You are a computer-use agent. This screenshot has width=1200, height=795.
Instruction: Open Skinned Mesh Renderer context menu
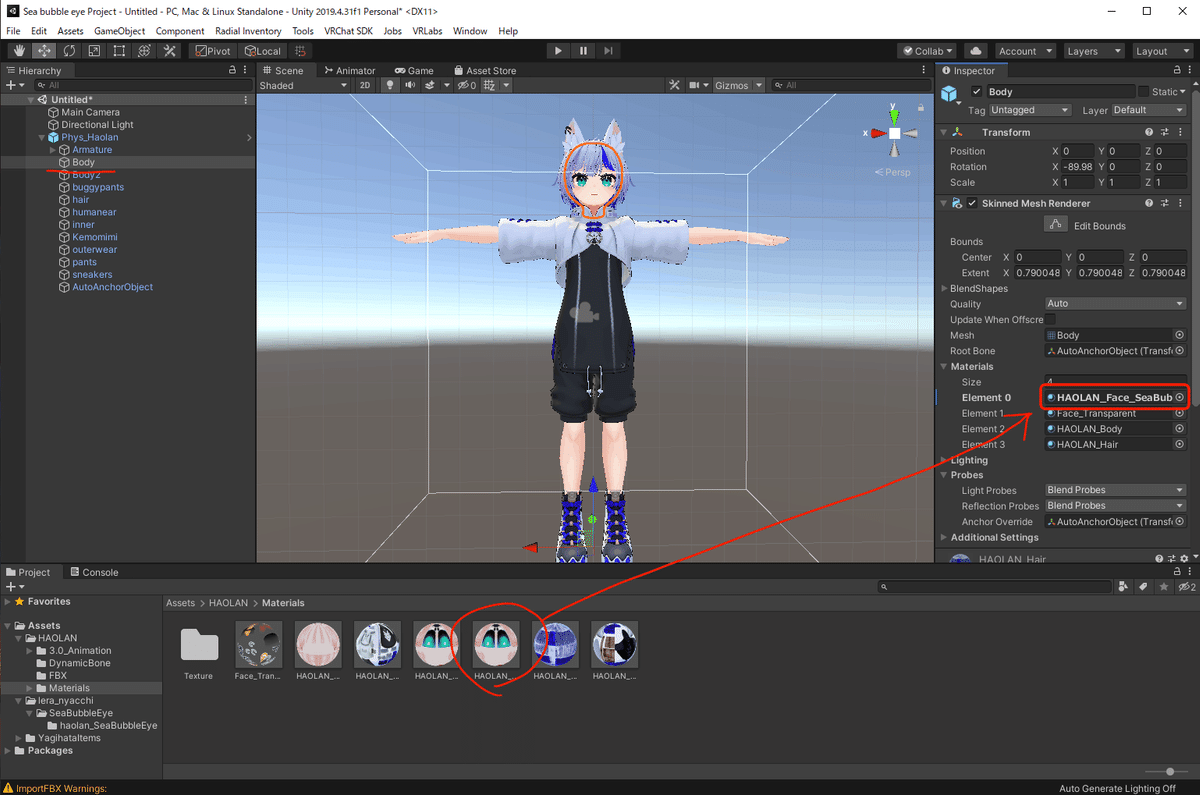coord(1181,203)
